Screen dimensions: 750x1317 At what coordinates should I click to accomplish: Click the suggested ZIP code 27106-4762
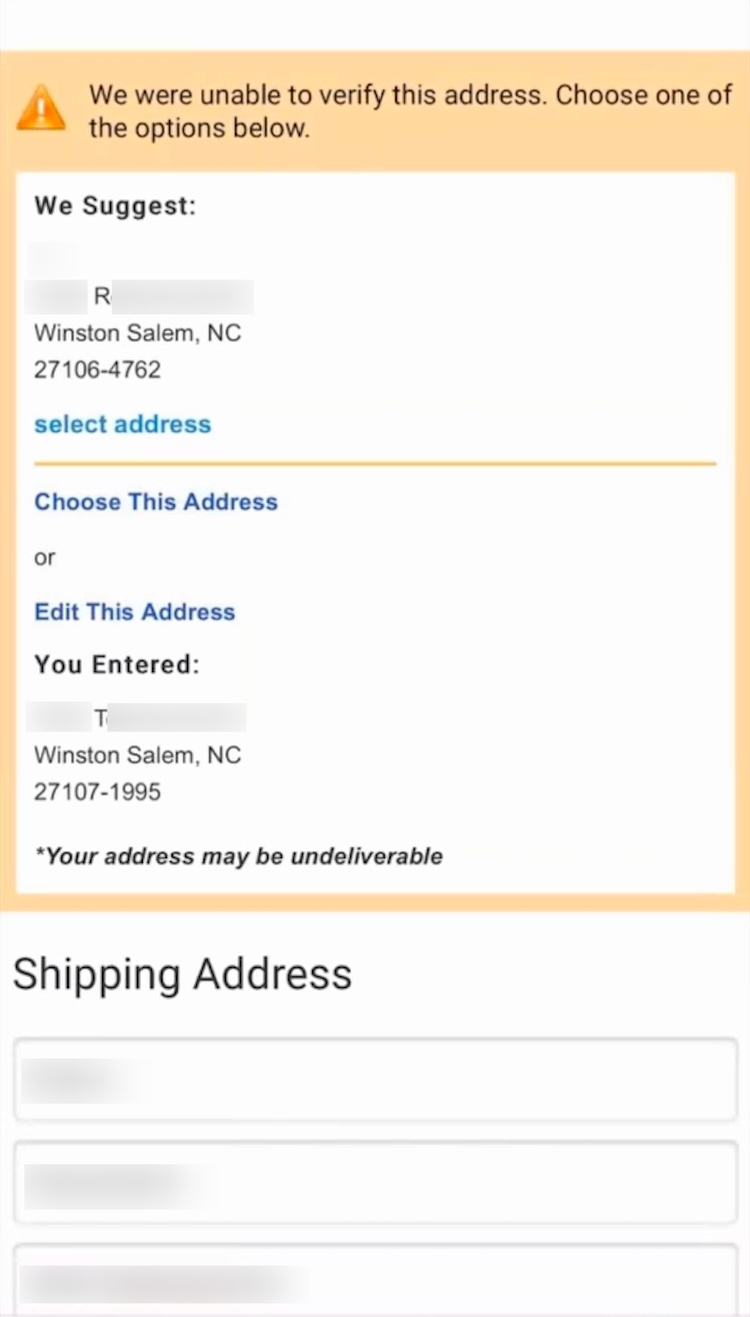click(97, 370)
